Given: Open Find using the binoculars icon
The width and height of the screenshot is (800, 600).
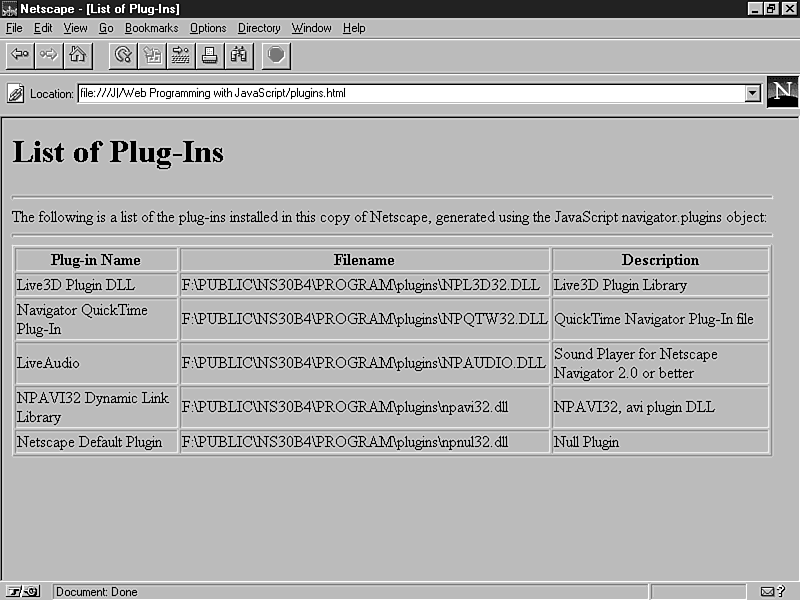Looking at the screenshot, I should point(239,55).
